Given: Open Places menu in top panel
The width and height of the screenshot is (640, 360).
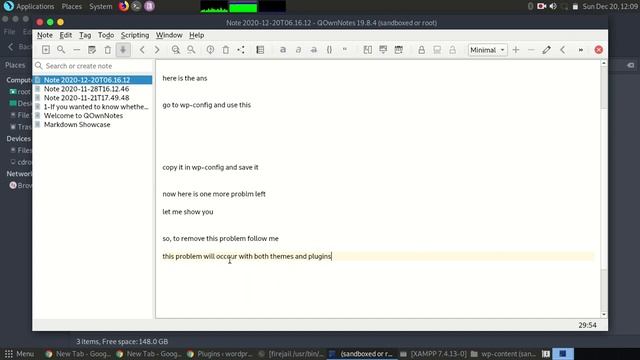Looking at the screenshot, I should [x=71, y=7].
